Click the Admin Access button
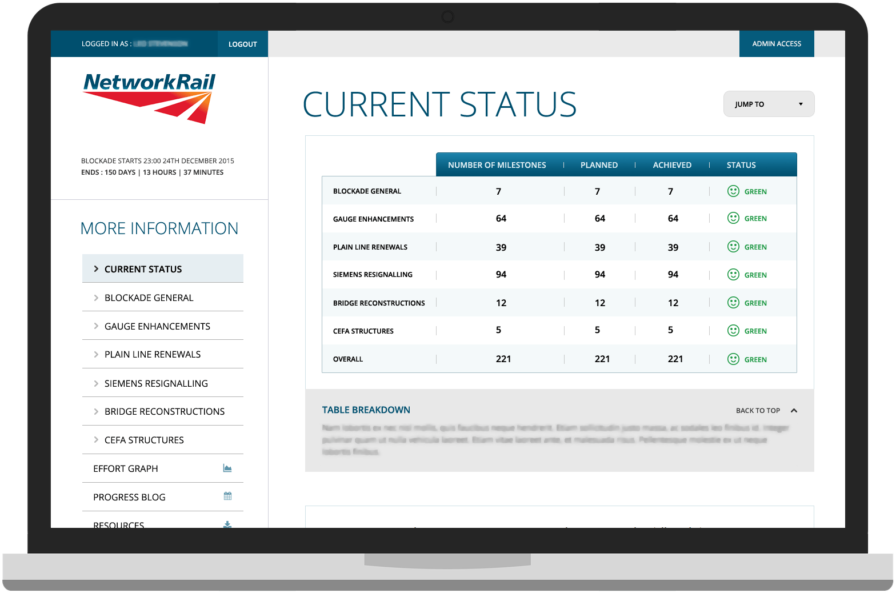895x593 pixels. point(776,44)
